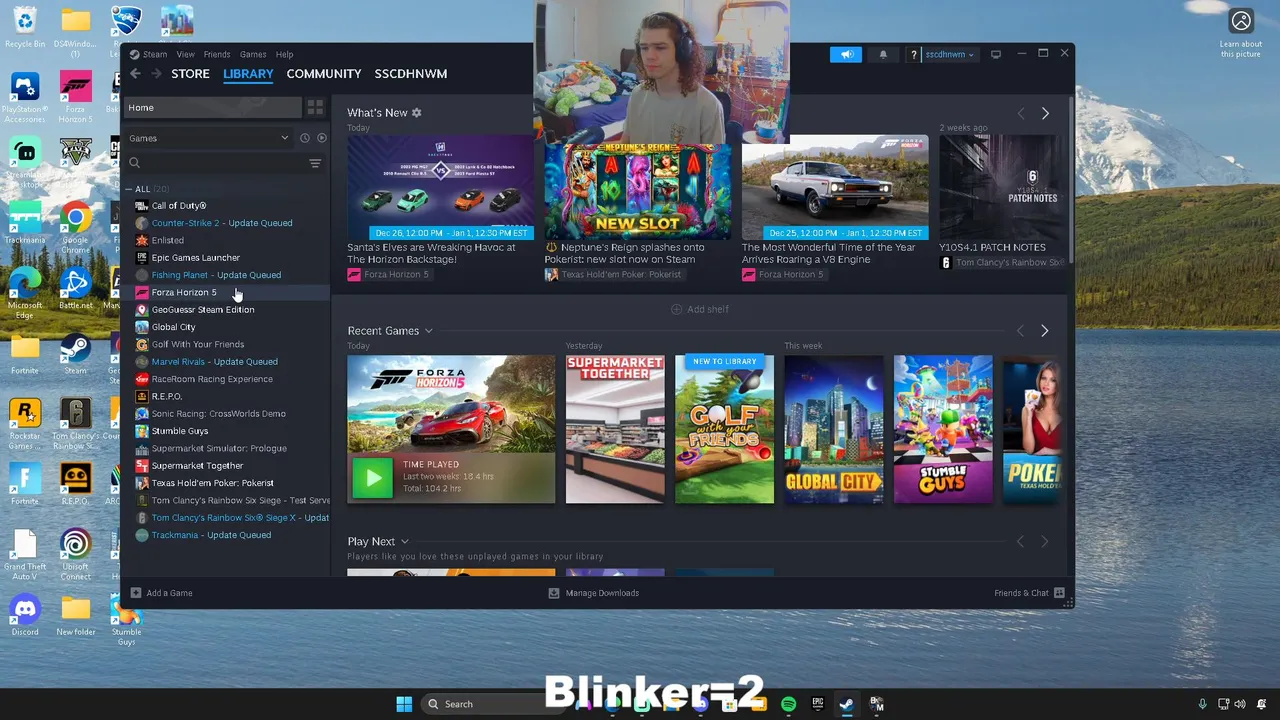Open Rockstar Games Launcher desktop icon
1280x720 pixels.
25,423
